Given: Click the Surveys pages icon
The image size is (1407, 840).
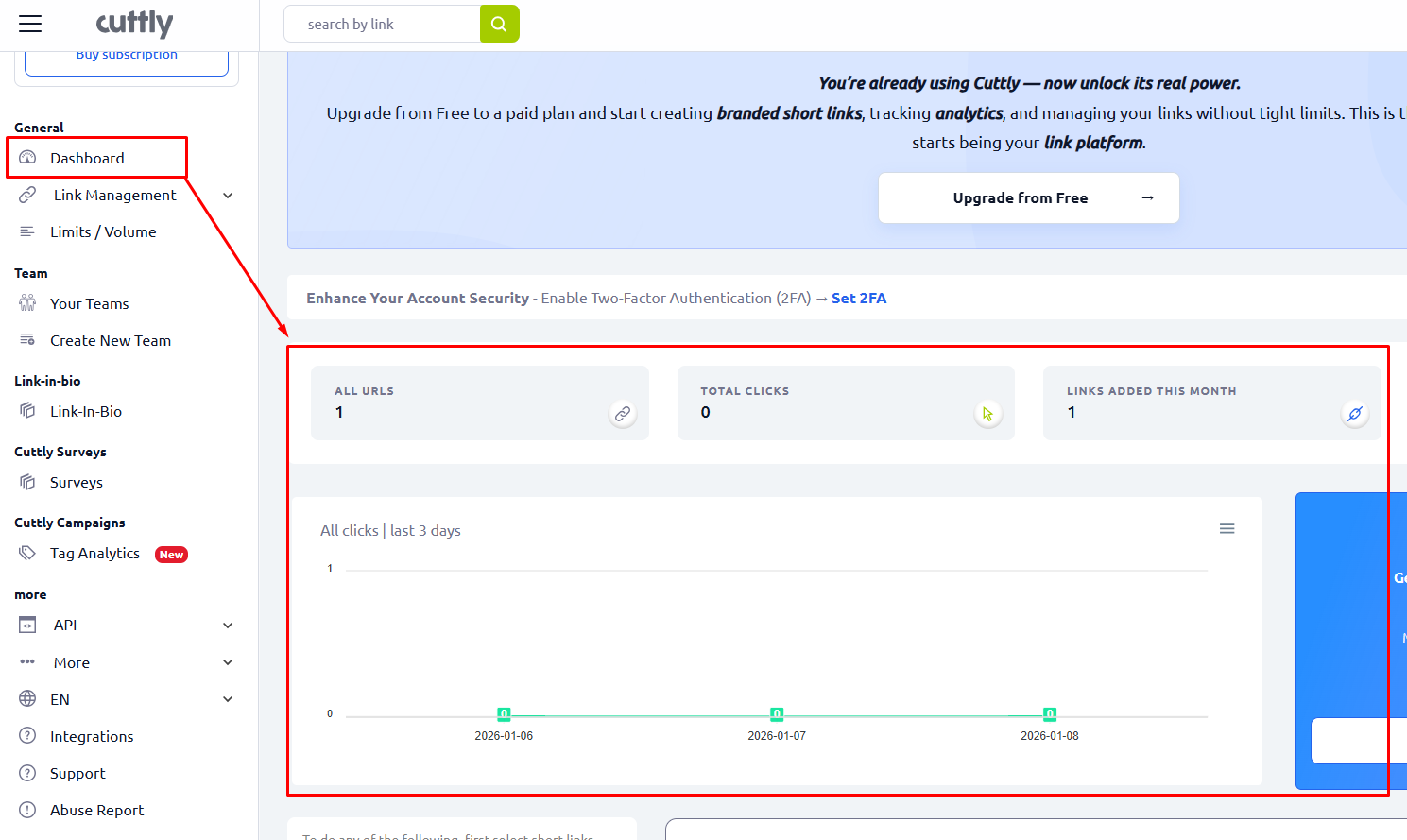Looking at the screenshot, I should pos(27,482).
